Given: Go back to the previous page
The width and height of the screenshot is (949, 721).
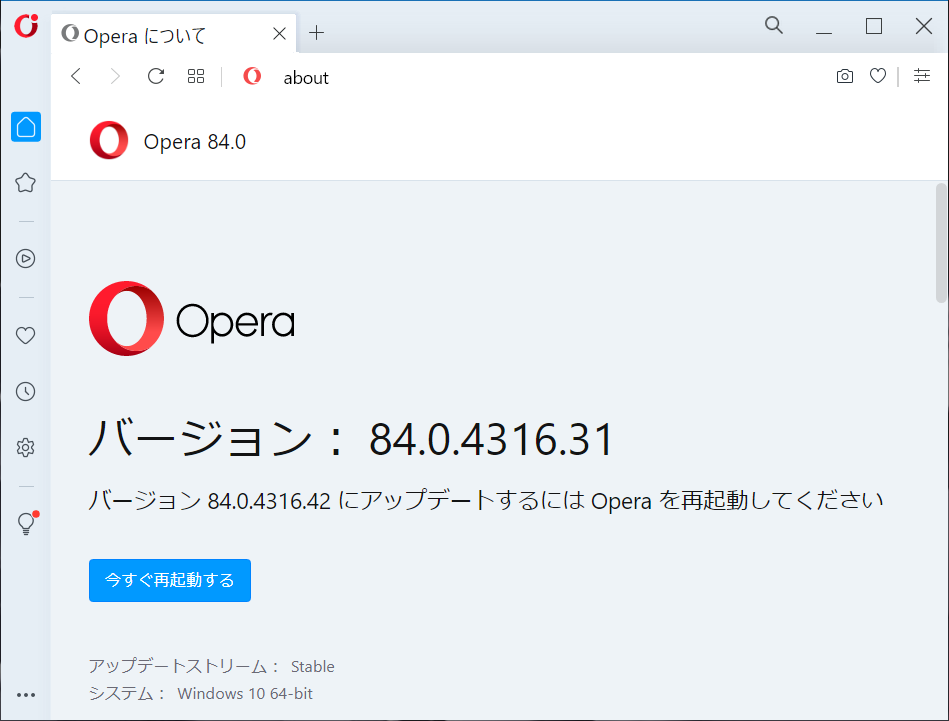Looking at the screenshot, I should click(x=76, y=76).
